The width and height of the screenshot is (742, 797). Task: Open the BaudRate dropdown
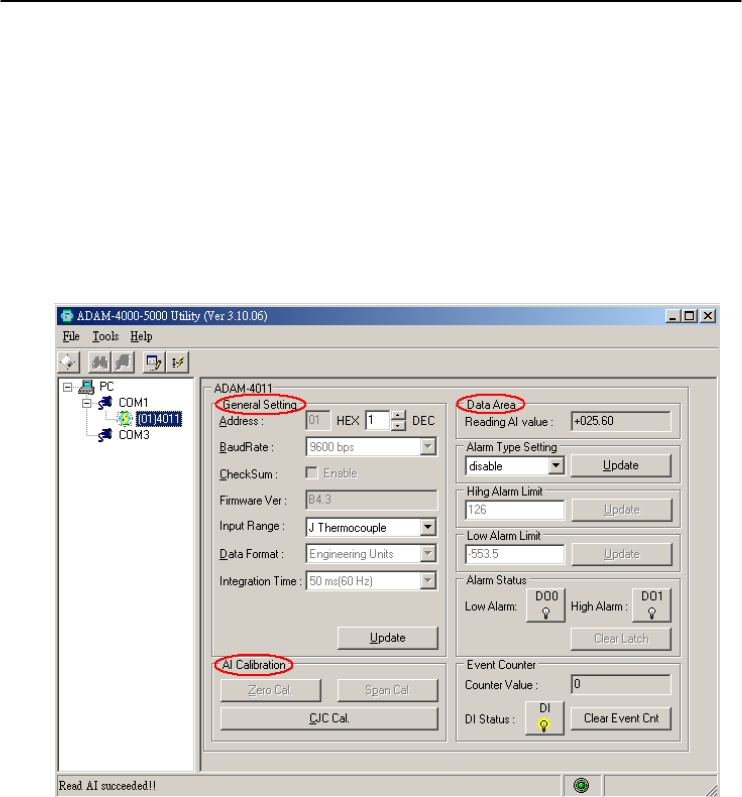428,447
